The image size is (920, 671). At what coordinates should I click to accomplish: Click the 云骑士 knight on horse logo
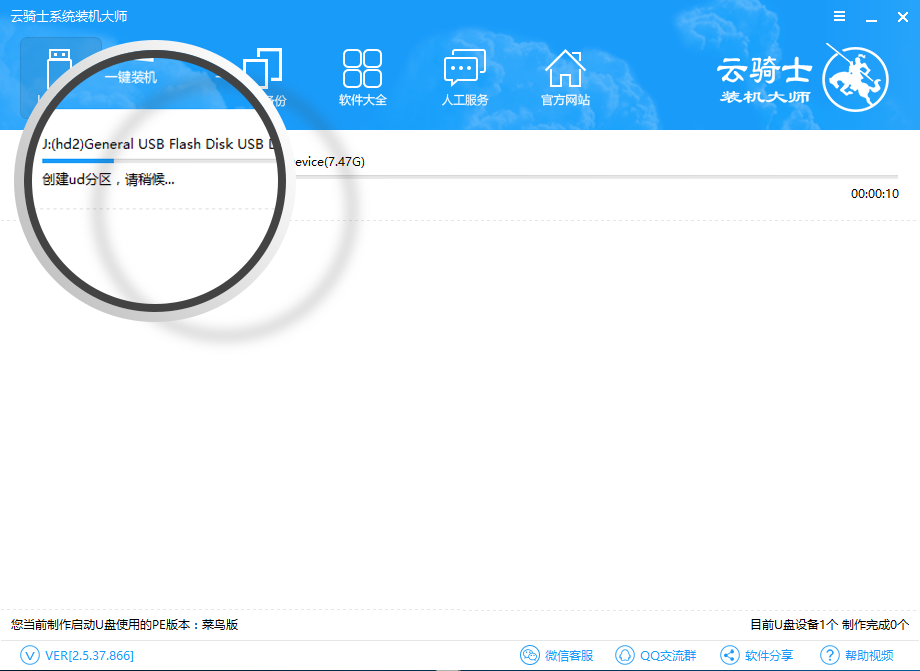(855, 77)
